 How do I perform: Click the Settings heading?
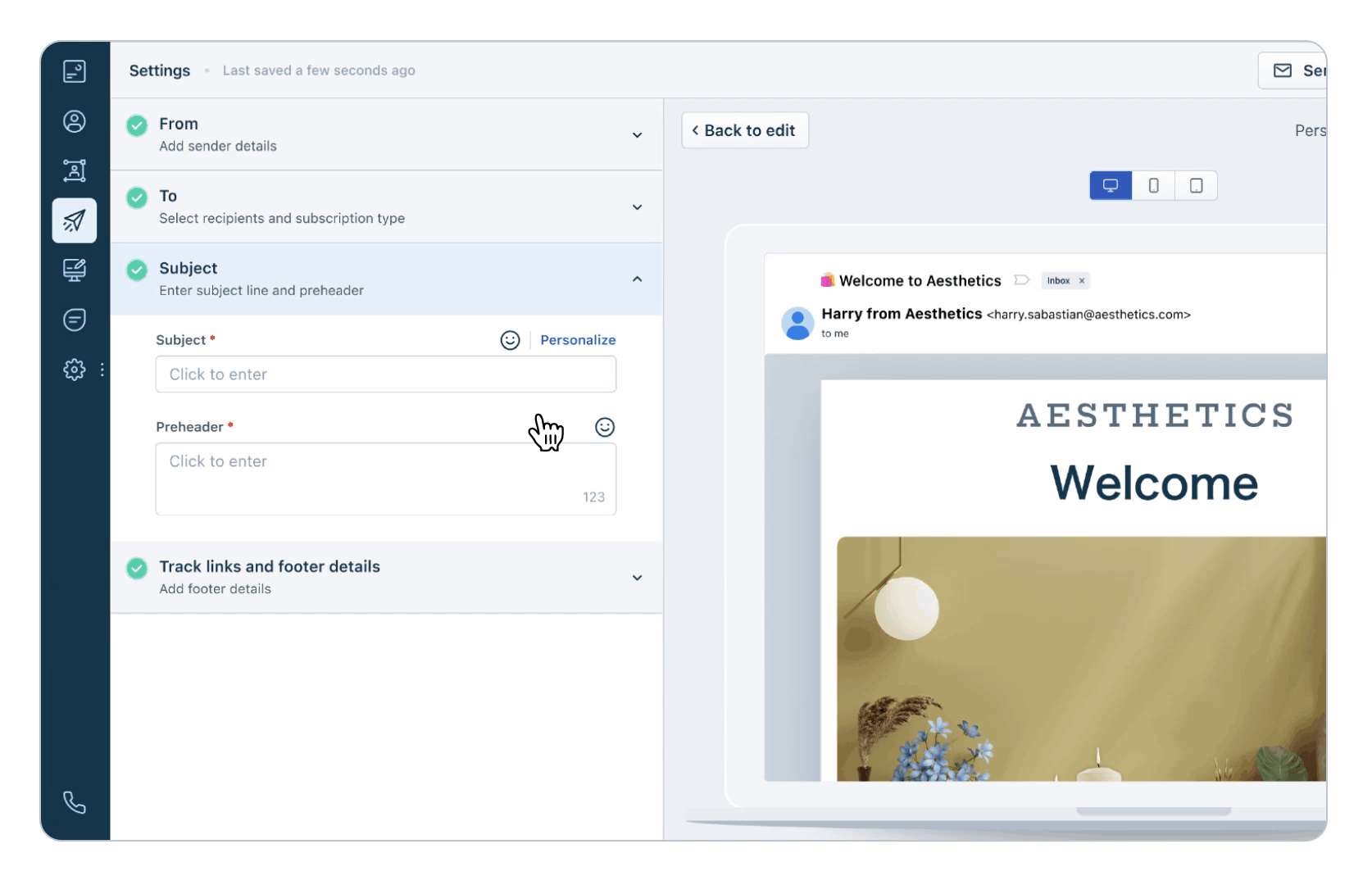pos(160,70)
